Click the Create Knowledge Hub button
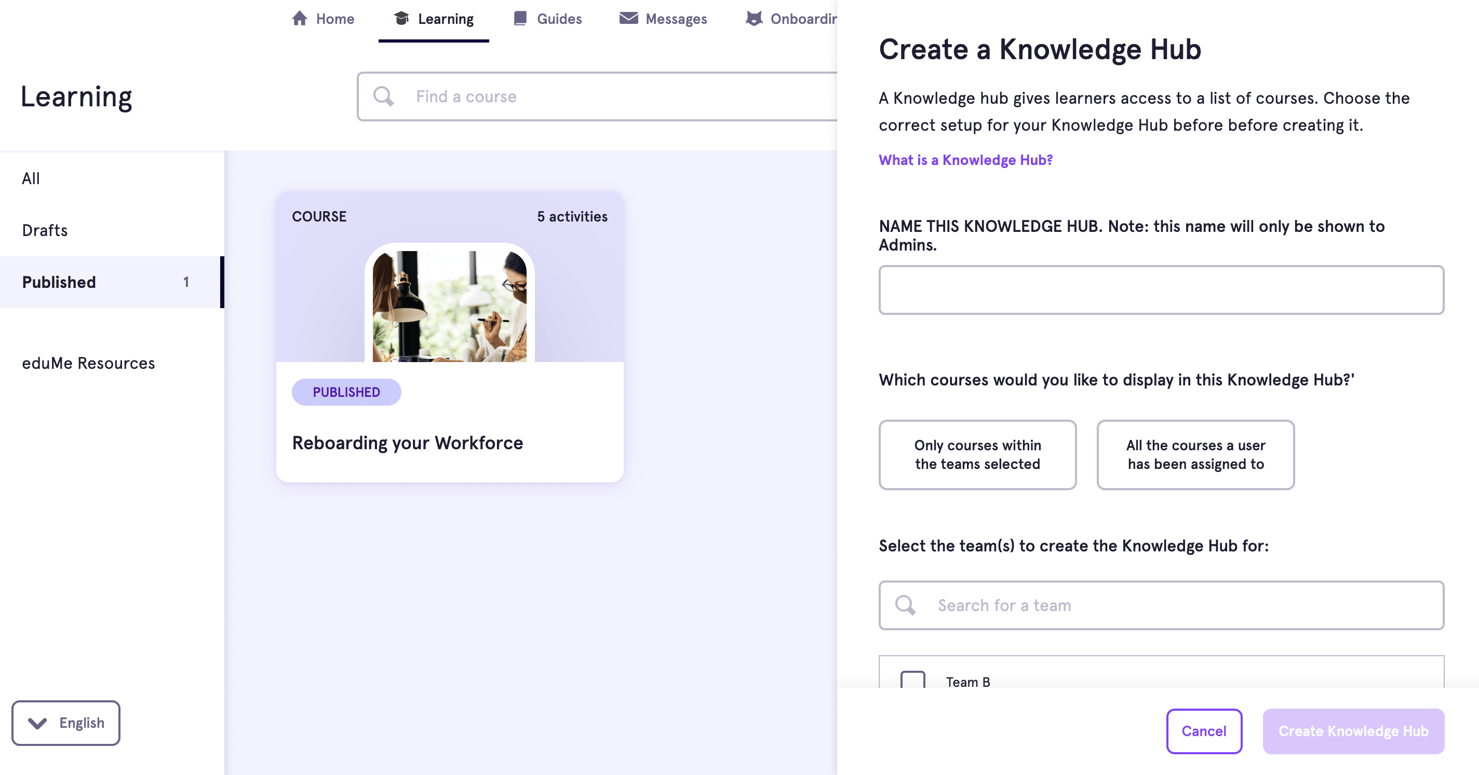The image size is (1479, 775). 1353,731
